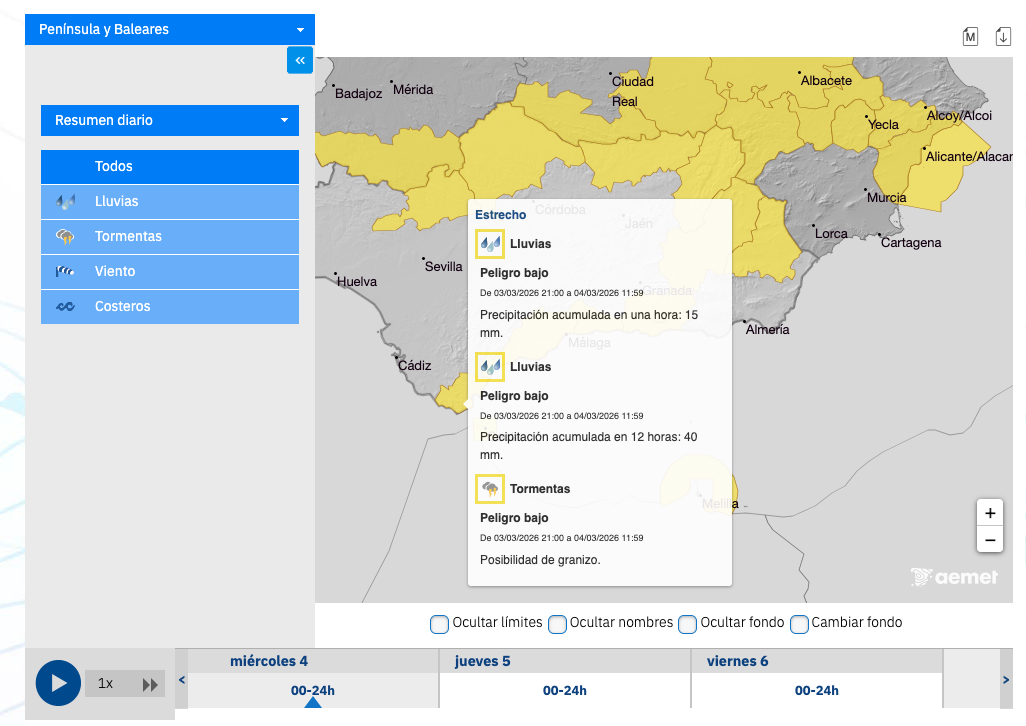The width and height of the screenshot is (1026, 726).
Task: Click the timeline right arrow
Action: [x=1006, y=680]
